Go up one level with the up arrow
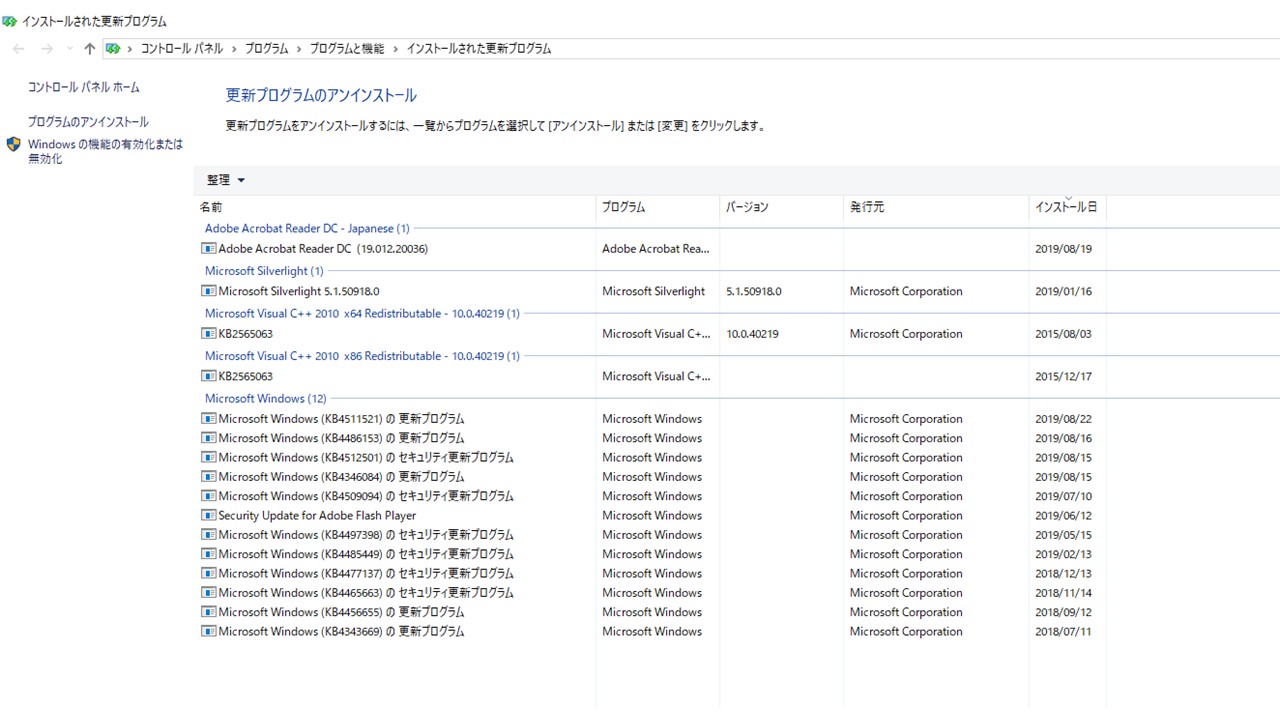This screenshot has height=720, width=1280. click(x=90, y=49)
